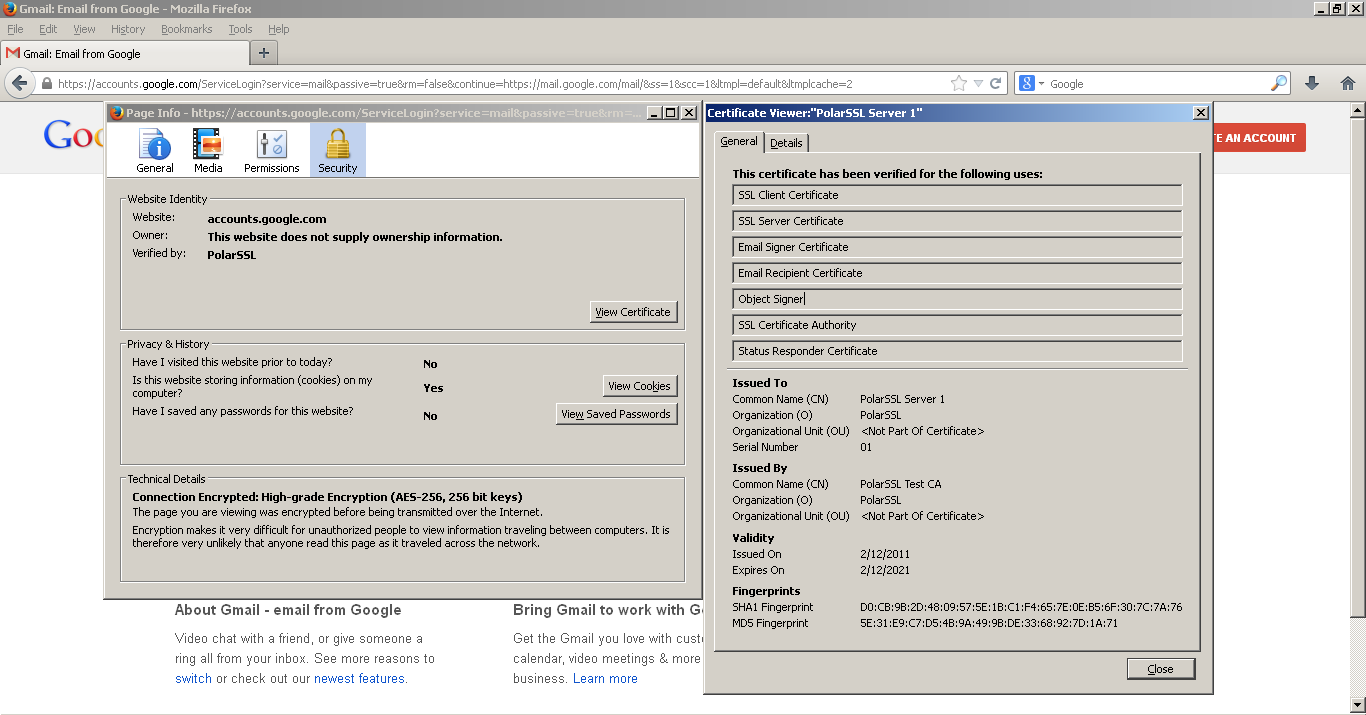This screenshot has width=1366, height=715.
Task: Open a new tab with the plus button
Action: pyautogui.click(x=264, y=53)
